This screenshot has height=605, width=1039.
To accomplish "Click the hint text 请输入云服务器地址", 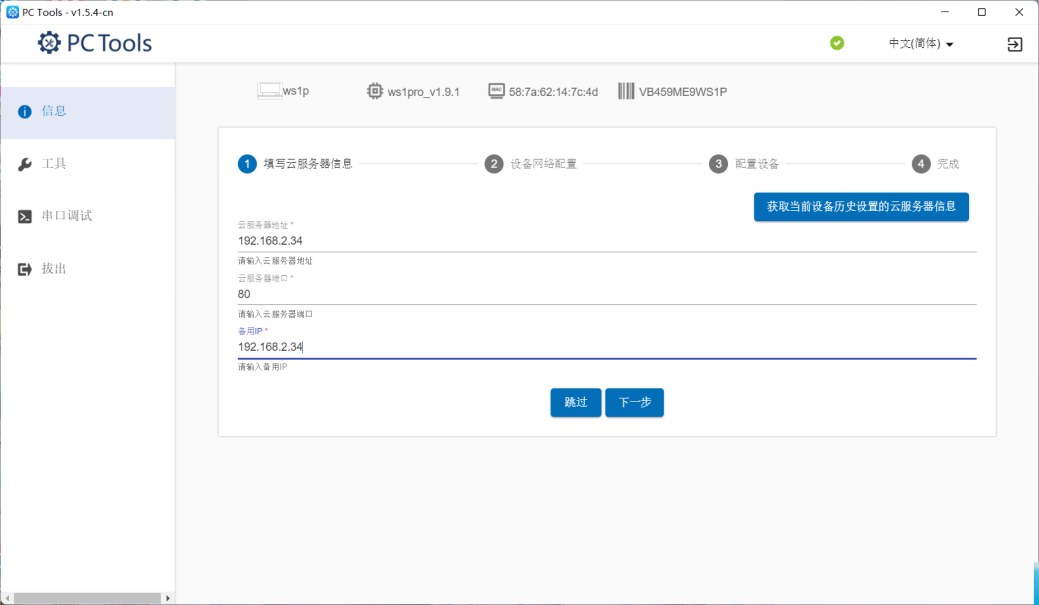I will pyautogui.click(x=275, y=261).
